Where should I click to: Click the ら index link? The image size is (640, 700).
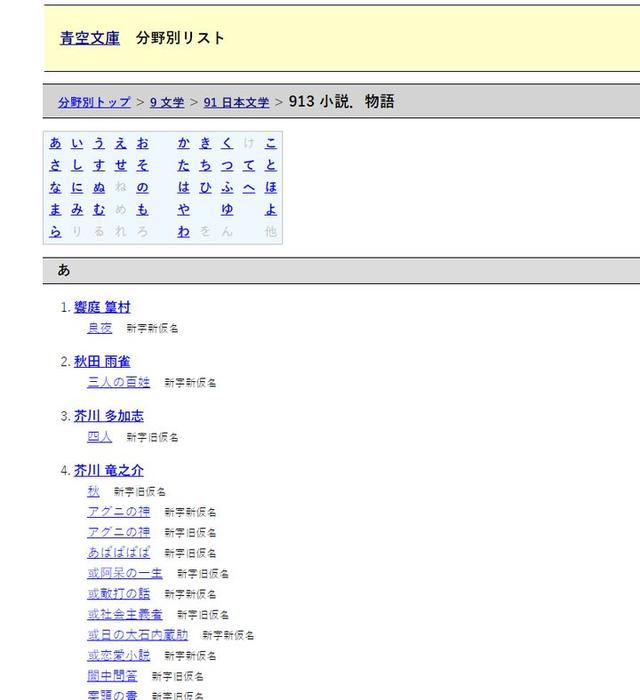(x=55, y=231)
